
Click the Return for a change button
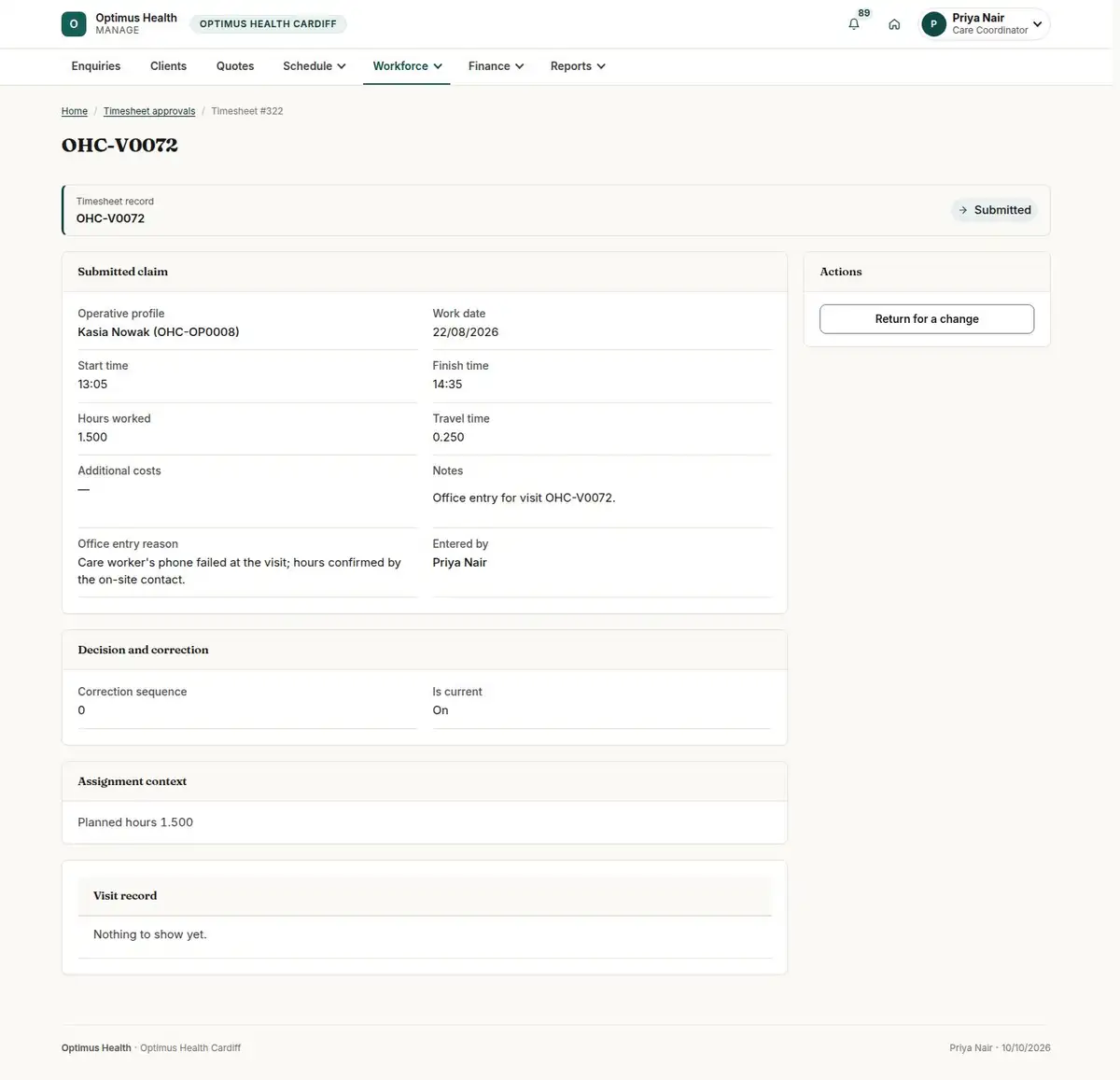[x=927, y=319]
